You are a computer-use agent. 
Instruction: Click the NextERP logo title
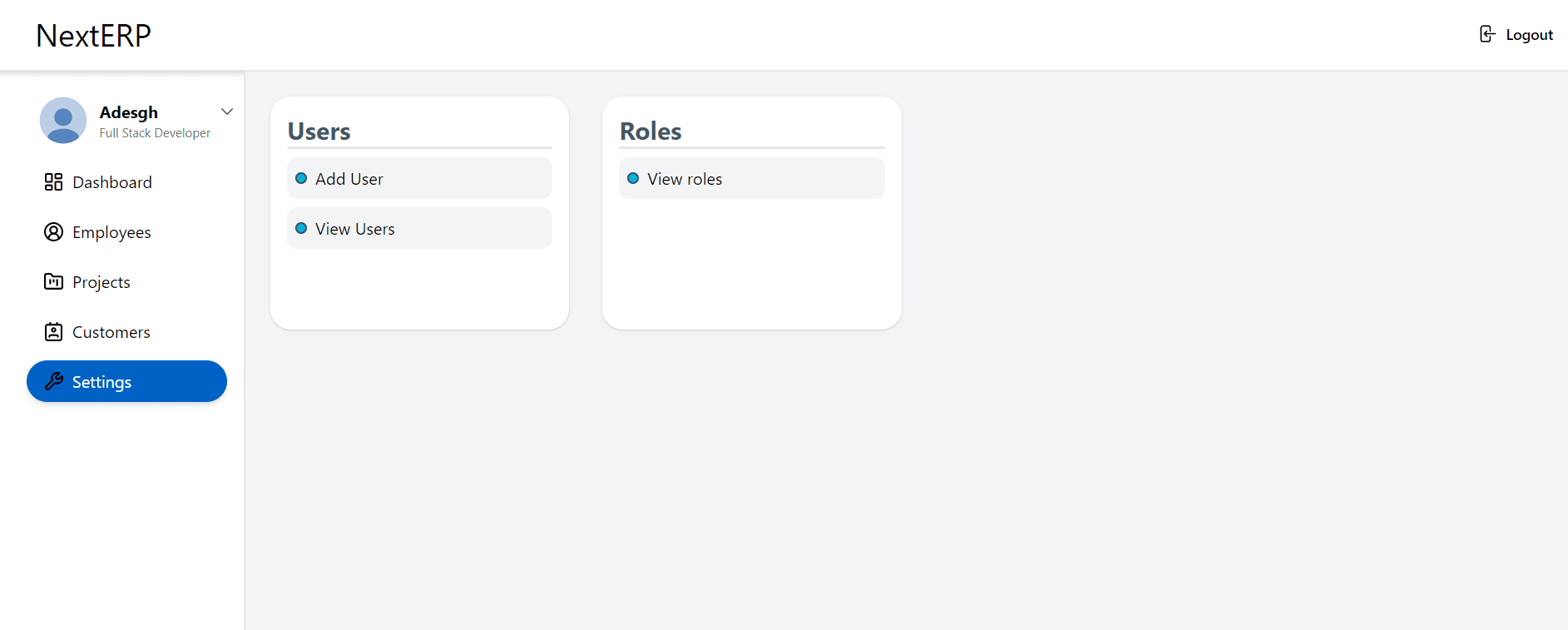click(x=94, y=35)
